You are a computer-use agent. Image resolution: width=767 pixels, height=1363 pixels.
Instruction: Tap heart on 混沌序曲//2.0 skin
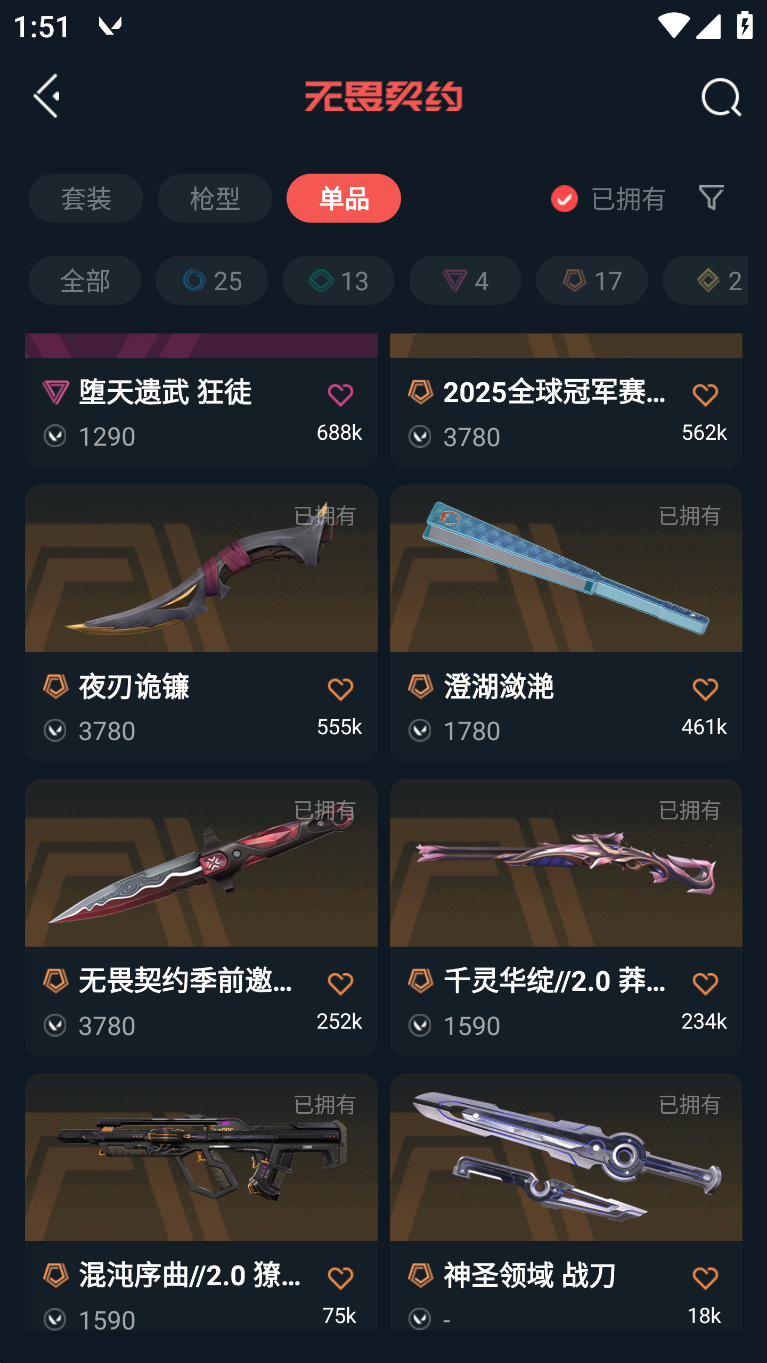click(x=340, y=1278)
